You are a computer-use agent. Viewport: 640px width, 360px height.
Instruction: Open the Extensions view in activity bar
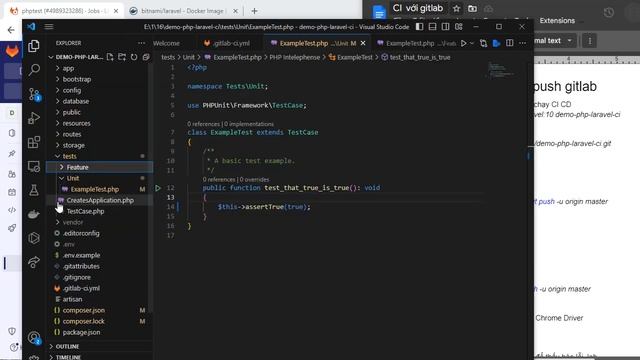click(34, 142)
